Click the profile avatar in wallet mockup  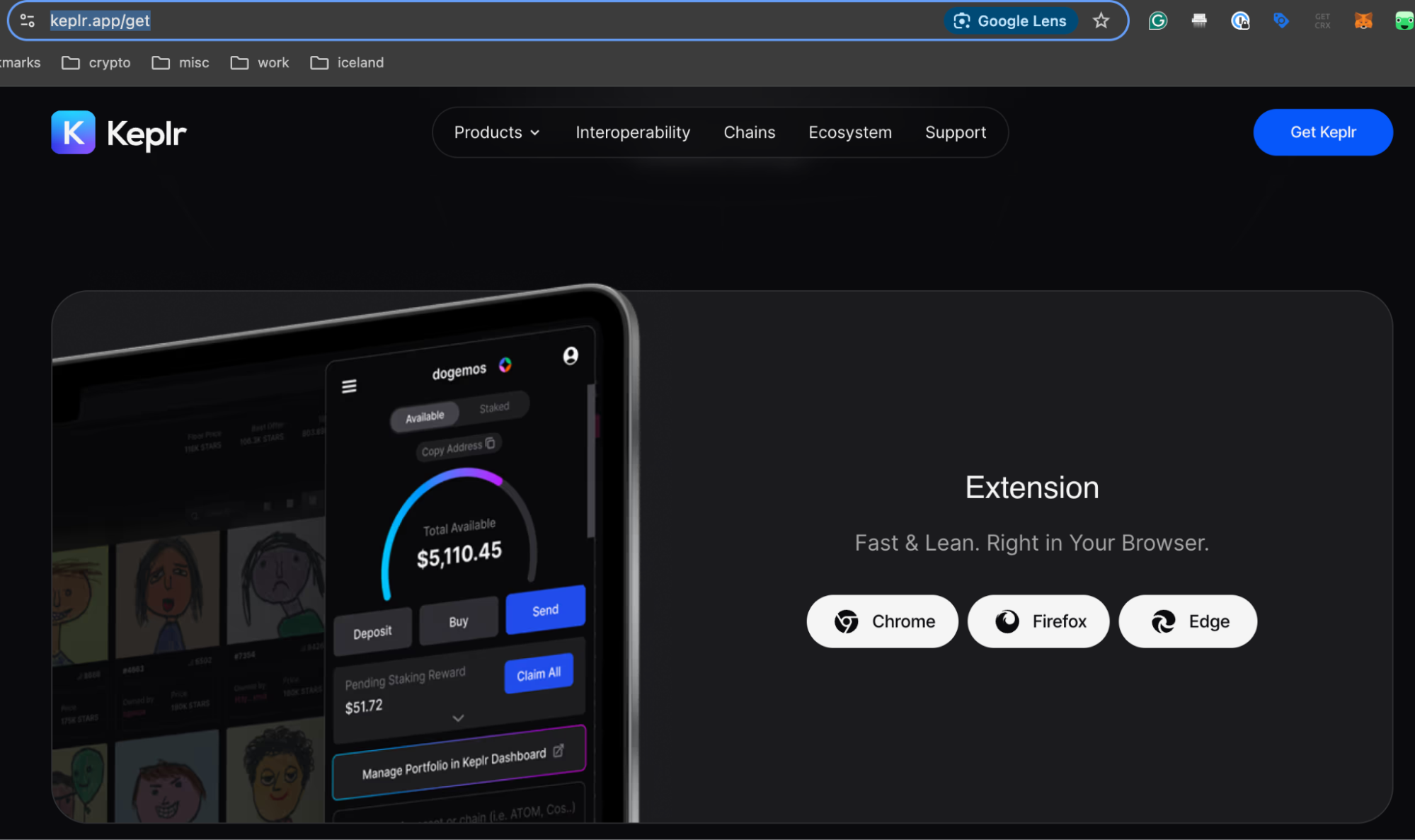[x=571, y=355]
